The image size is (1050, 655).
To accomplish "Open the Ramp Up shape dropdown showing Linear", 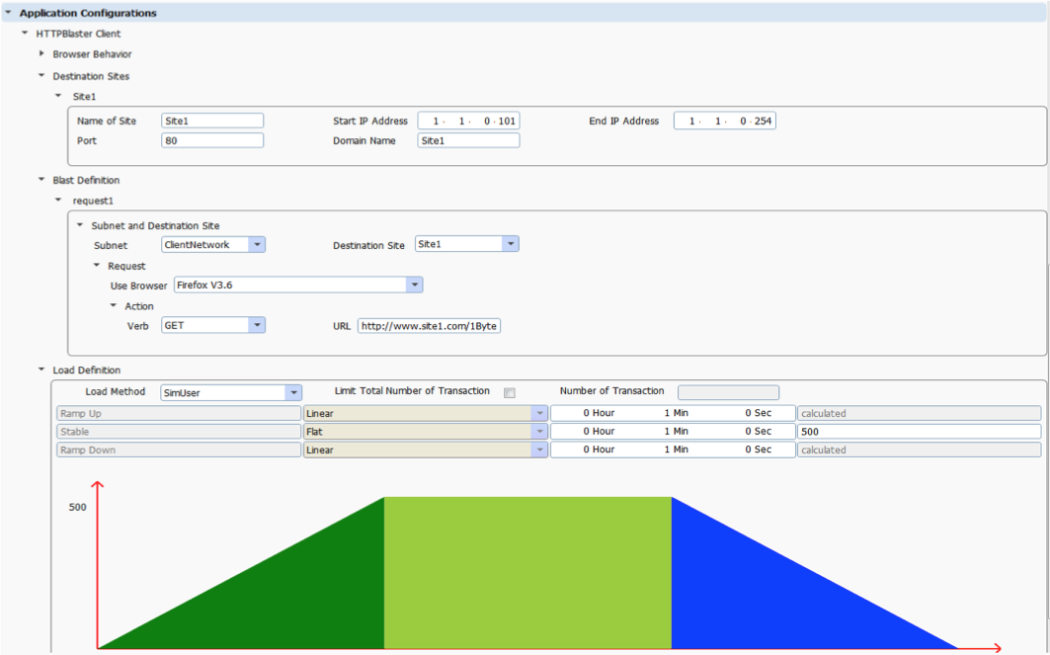I will 540,412.
